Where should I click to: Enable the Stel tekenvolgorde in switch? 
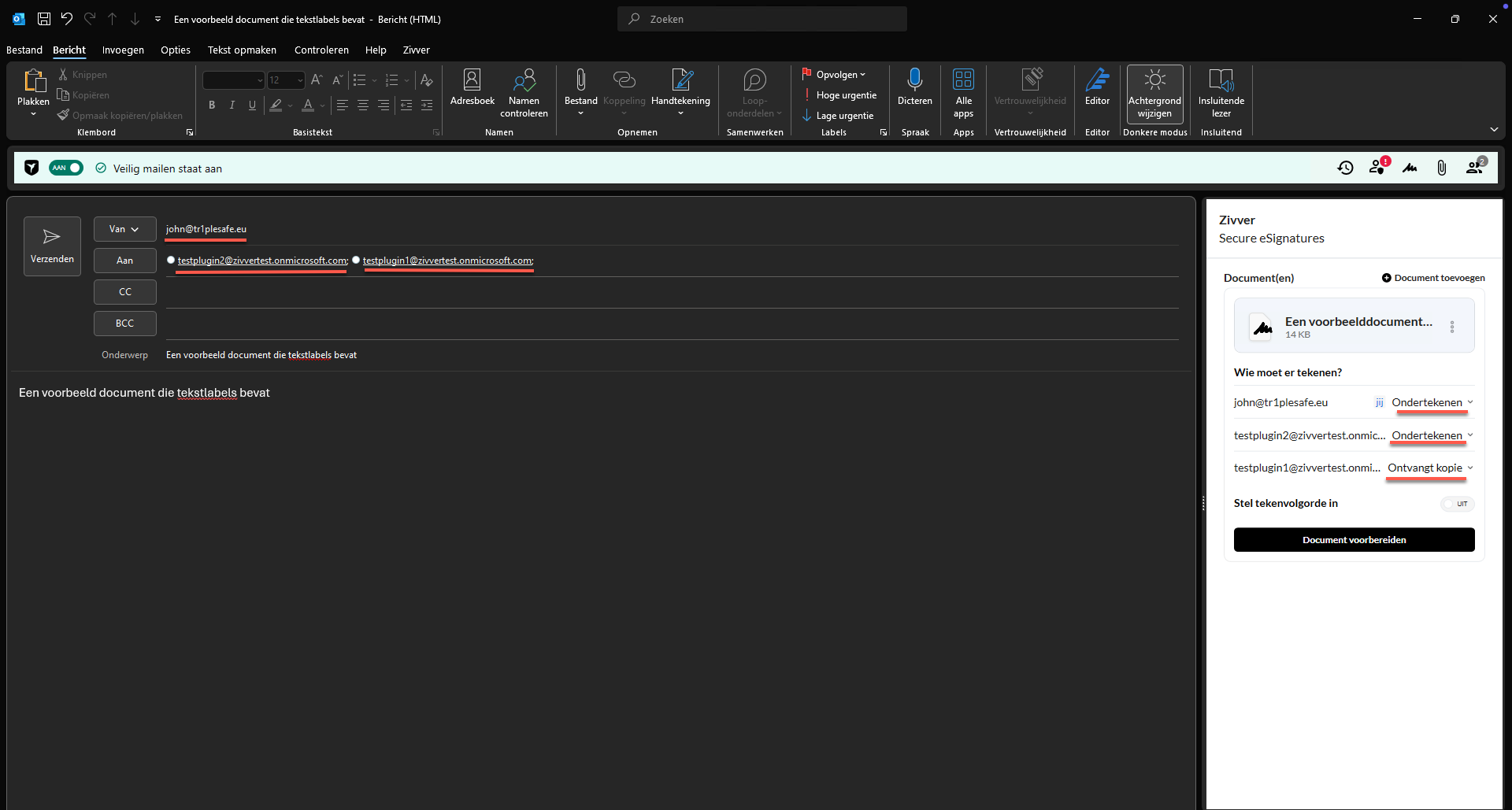[x=1457, y=504]
